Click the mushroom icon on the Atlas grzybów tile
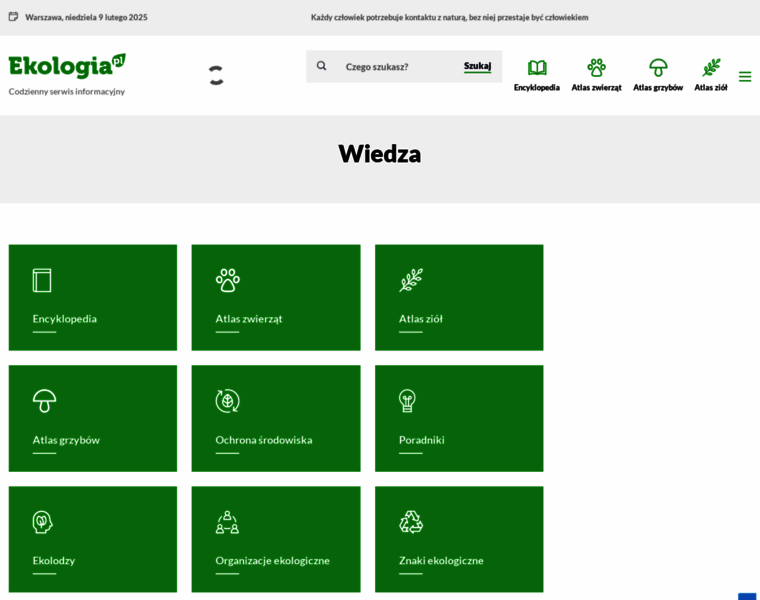This screenshot has height=600, width=760. coord(45,401)
